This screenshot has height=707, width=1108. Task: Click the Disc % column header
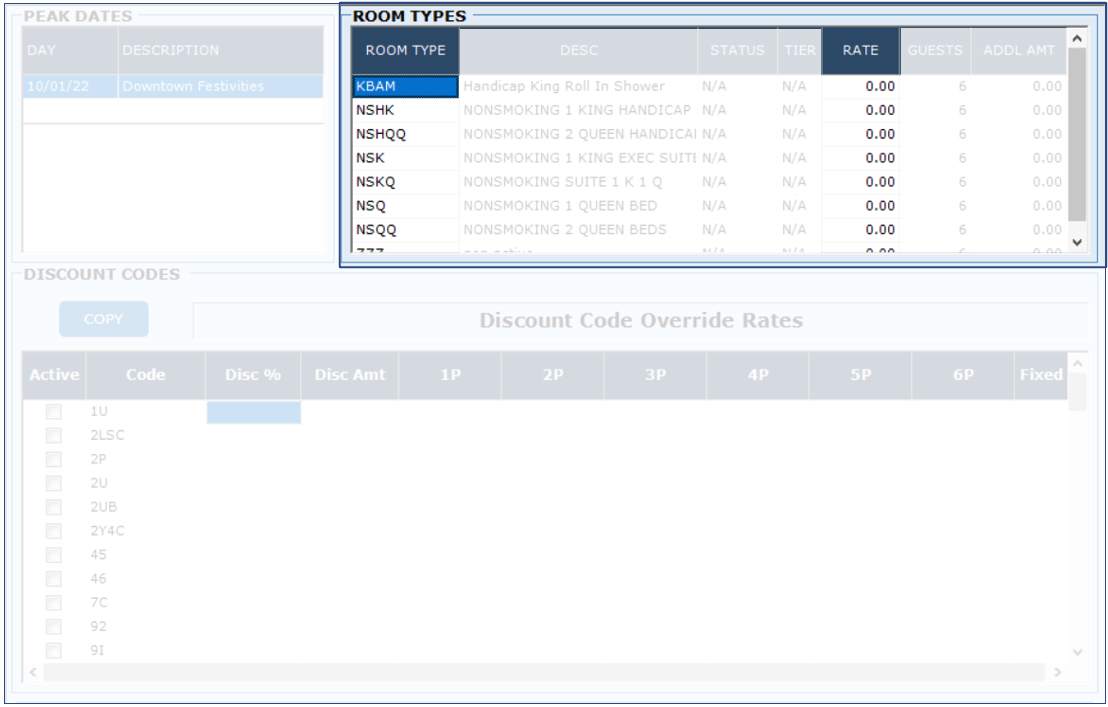click(253, 375)
